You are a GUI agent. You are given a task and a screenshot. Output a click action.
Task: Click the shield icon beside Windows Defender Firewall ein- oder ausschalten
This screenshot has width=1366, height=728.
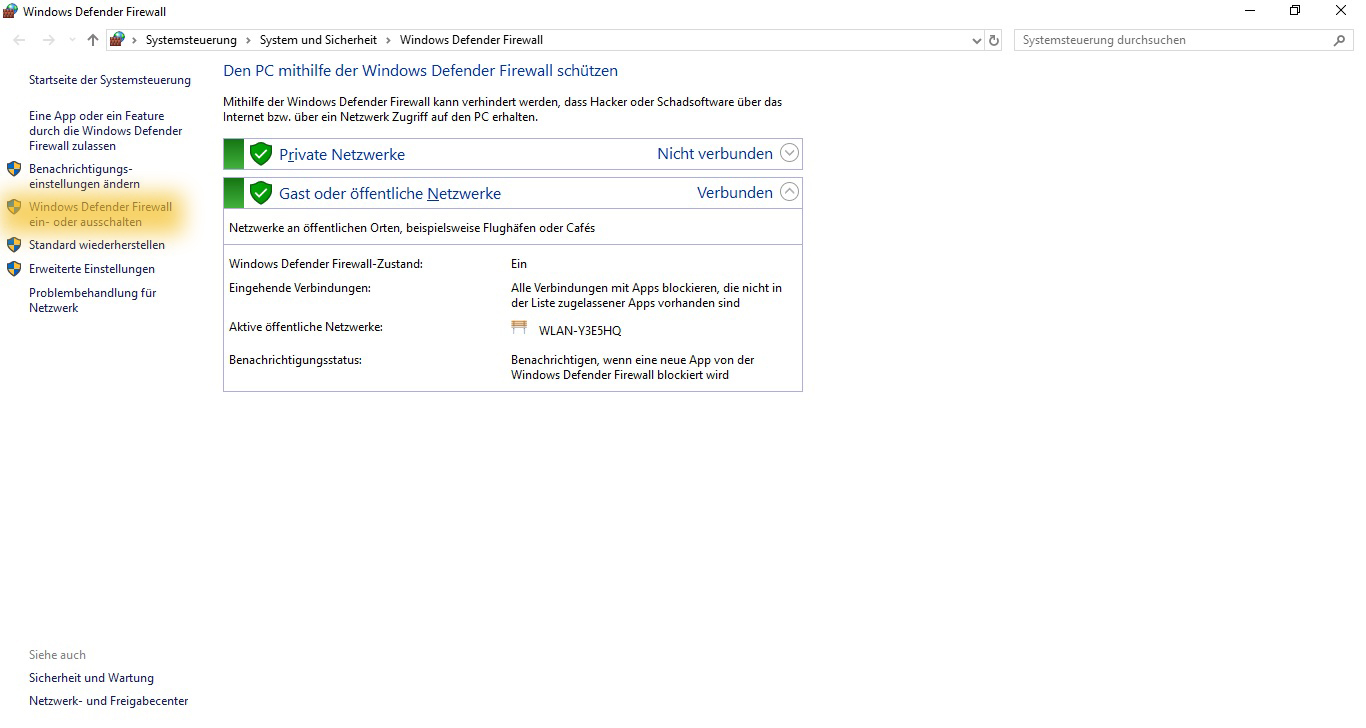[14, 207]
